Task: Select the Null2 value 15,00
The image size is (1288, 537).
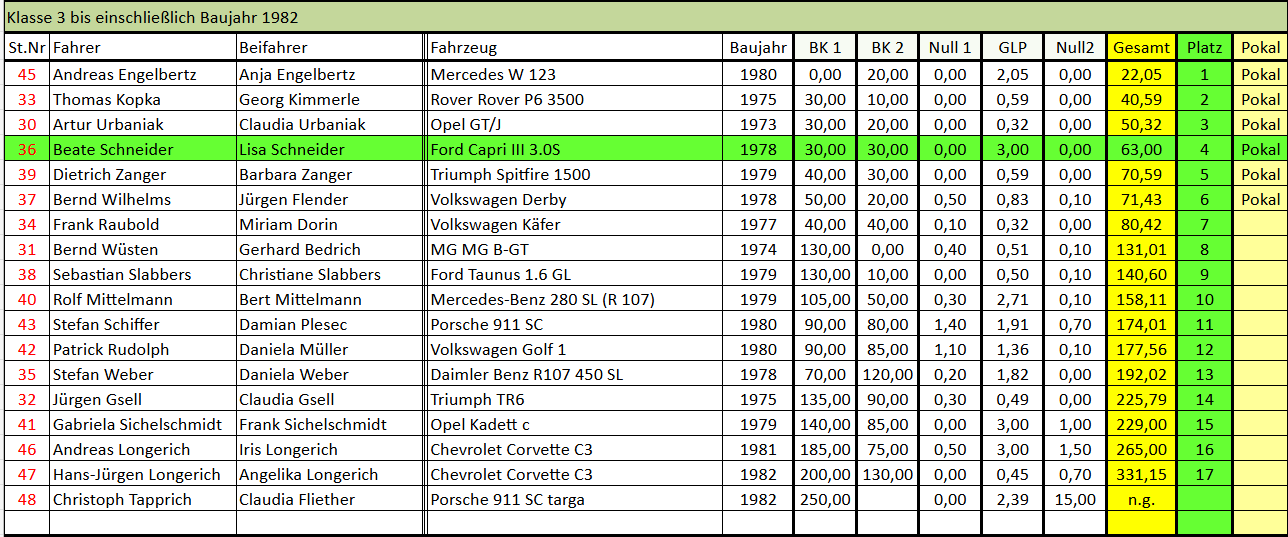Action: pos(1075,499)
